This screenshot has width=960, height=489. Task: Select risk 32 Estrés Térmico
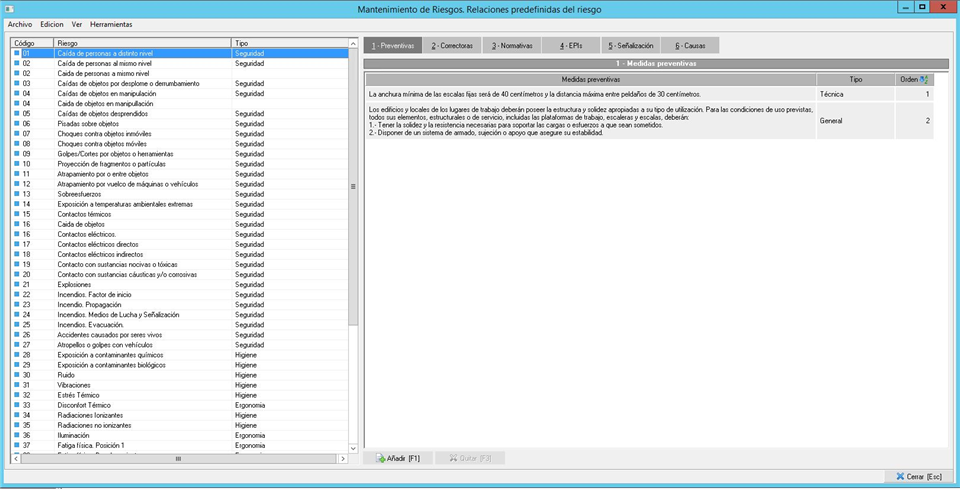tap(180, 395)
